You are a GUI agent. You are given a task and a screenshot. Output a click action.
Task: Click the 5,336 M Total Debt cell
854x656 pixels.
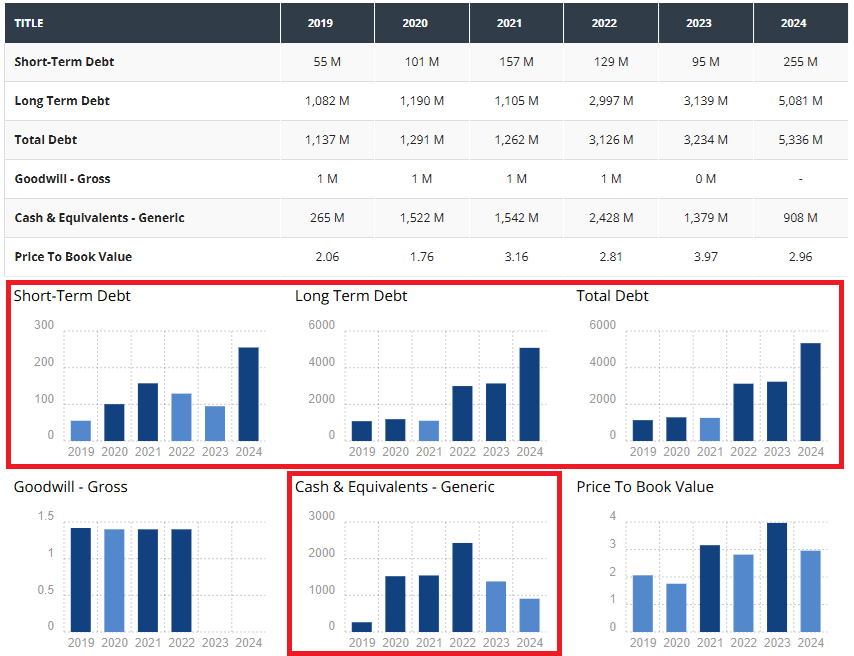point(800,140)
